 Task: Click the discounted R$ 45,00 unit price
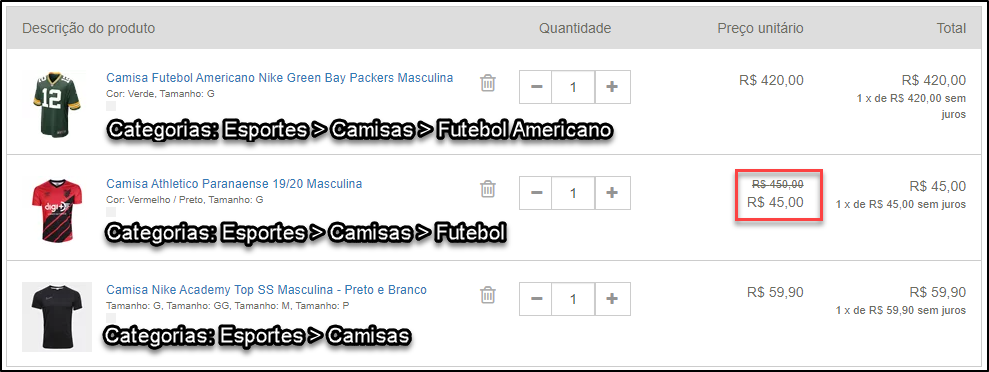pyautogui.click(x=775, y=202)
